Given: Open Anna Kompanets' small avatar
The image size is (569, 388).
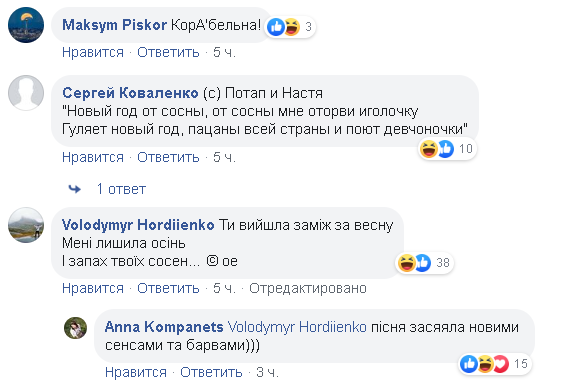Looking at the screenshot, I should [75, 328].
